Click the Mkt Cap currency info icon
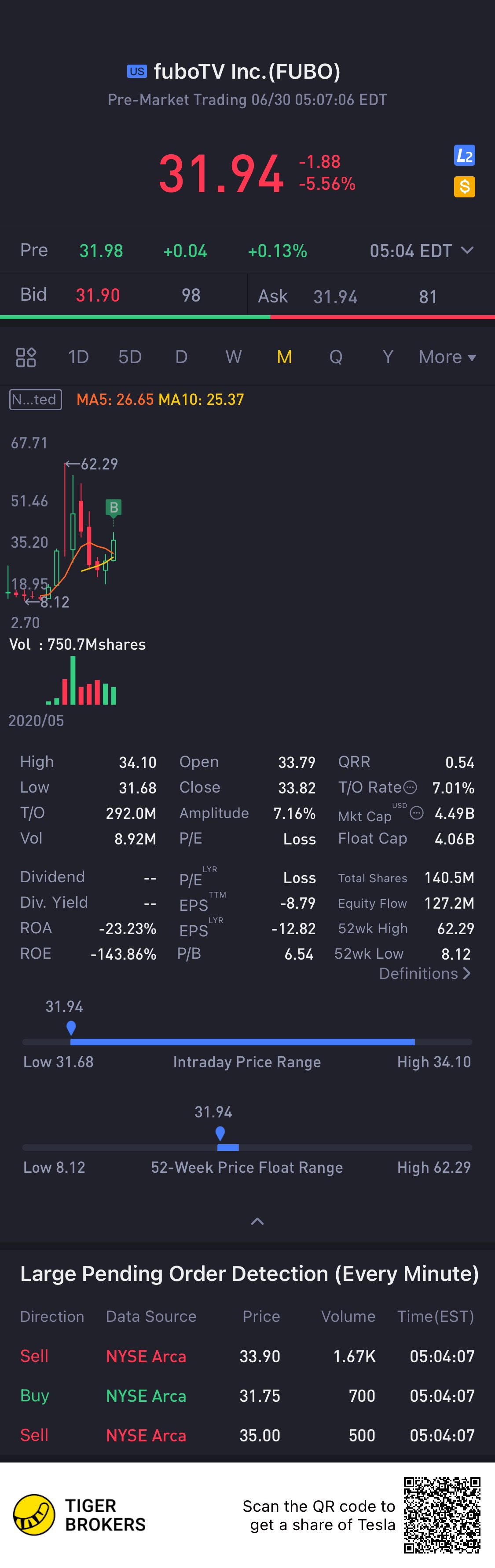495x1568 pixels. coord(416,813)
